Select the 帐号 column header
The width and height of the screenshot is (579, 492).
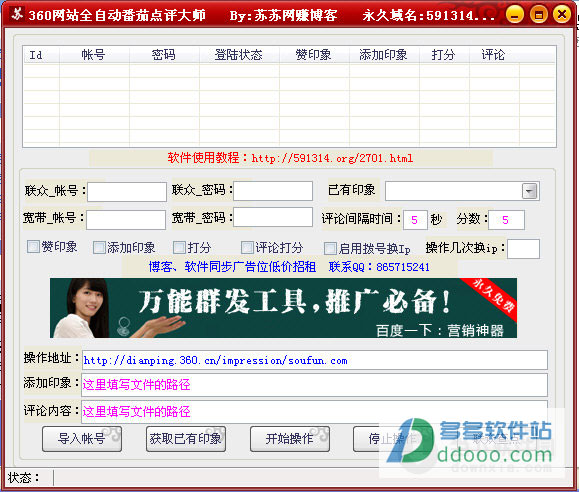94,55
